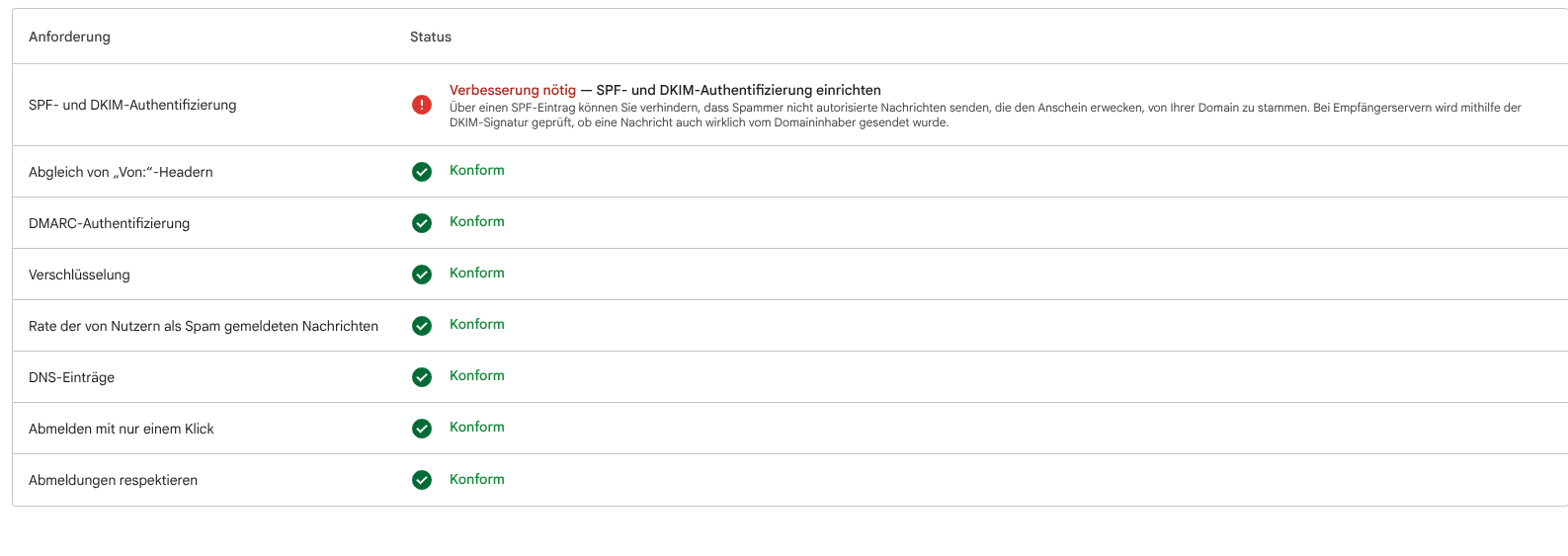This screenshot has height=556, width=1568.
Task: Click the Abmeldungen respektieren green check icon
Action: point(422,480)
